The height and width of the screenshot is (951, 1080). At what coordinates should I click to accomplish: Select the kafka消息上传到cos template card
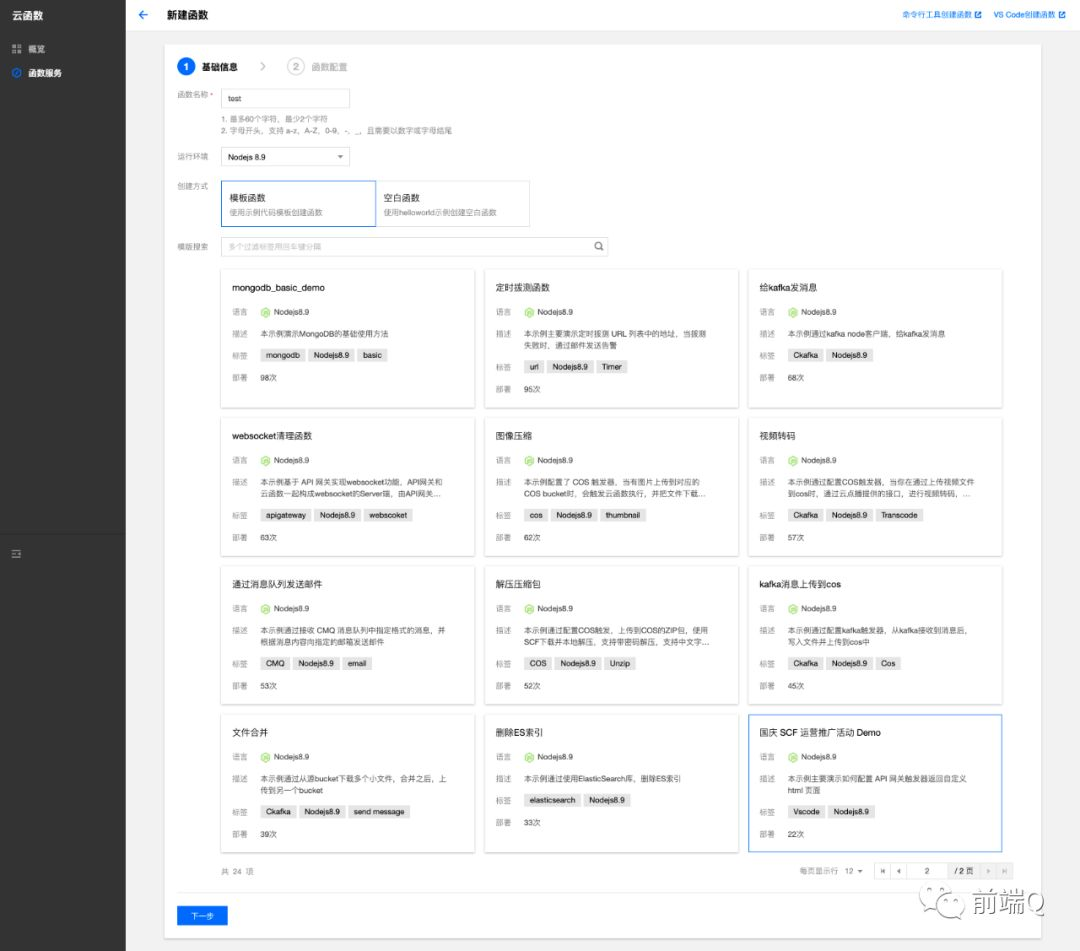(875, 635)
